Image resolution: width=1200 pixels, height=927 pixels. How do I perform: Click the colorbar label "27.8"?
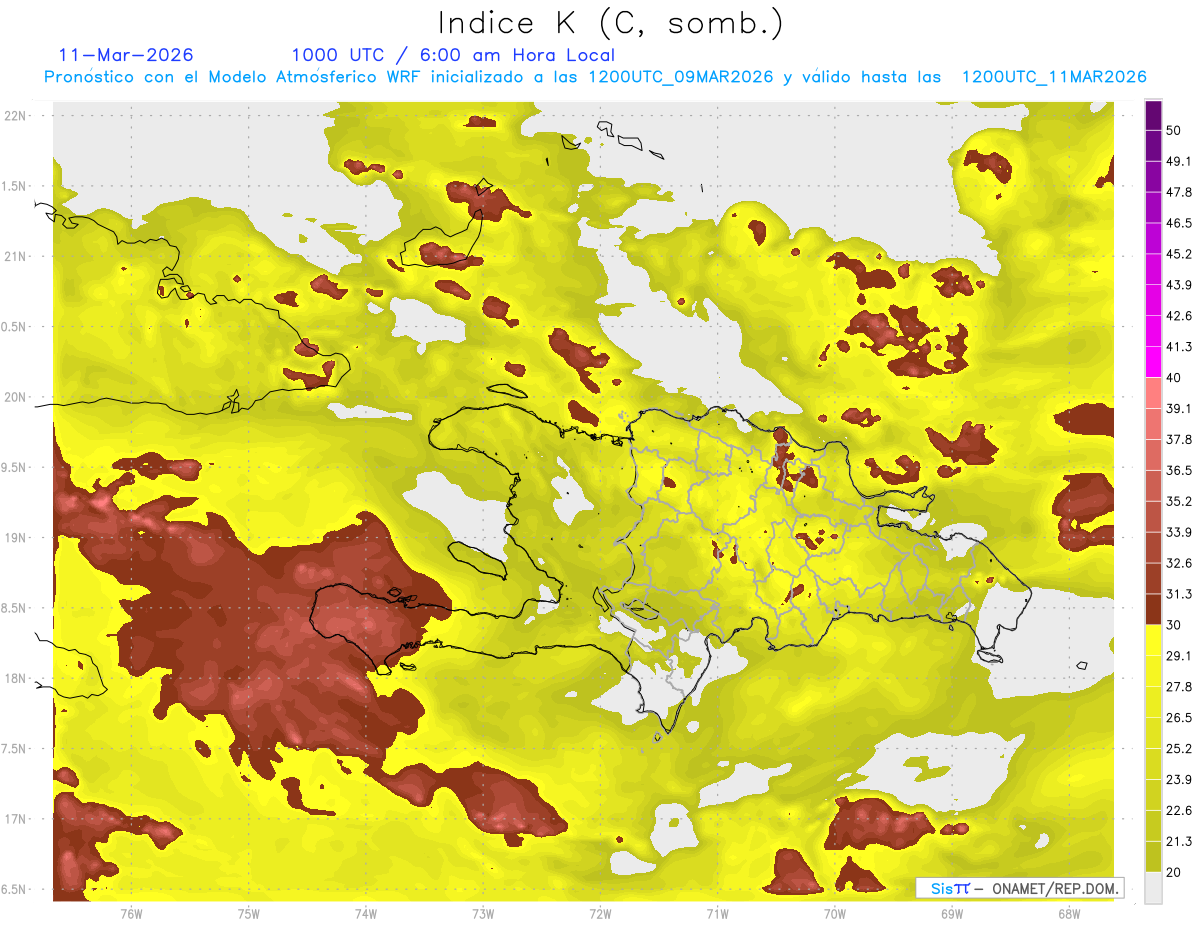pyautogui.click(x=1179, y=686)
